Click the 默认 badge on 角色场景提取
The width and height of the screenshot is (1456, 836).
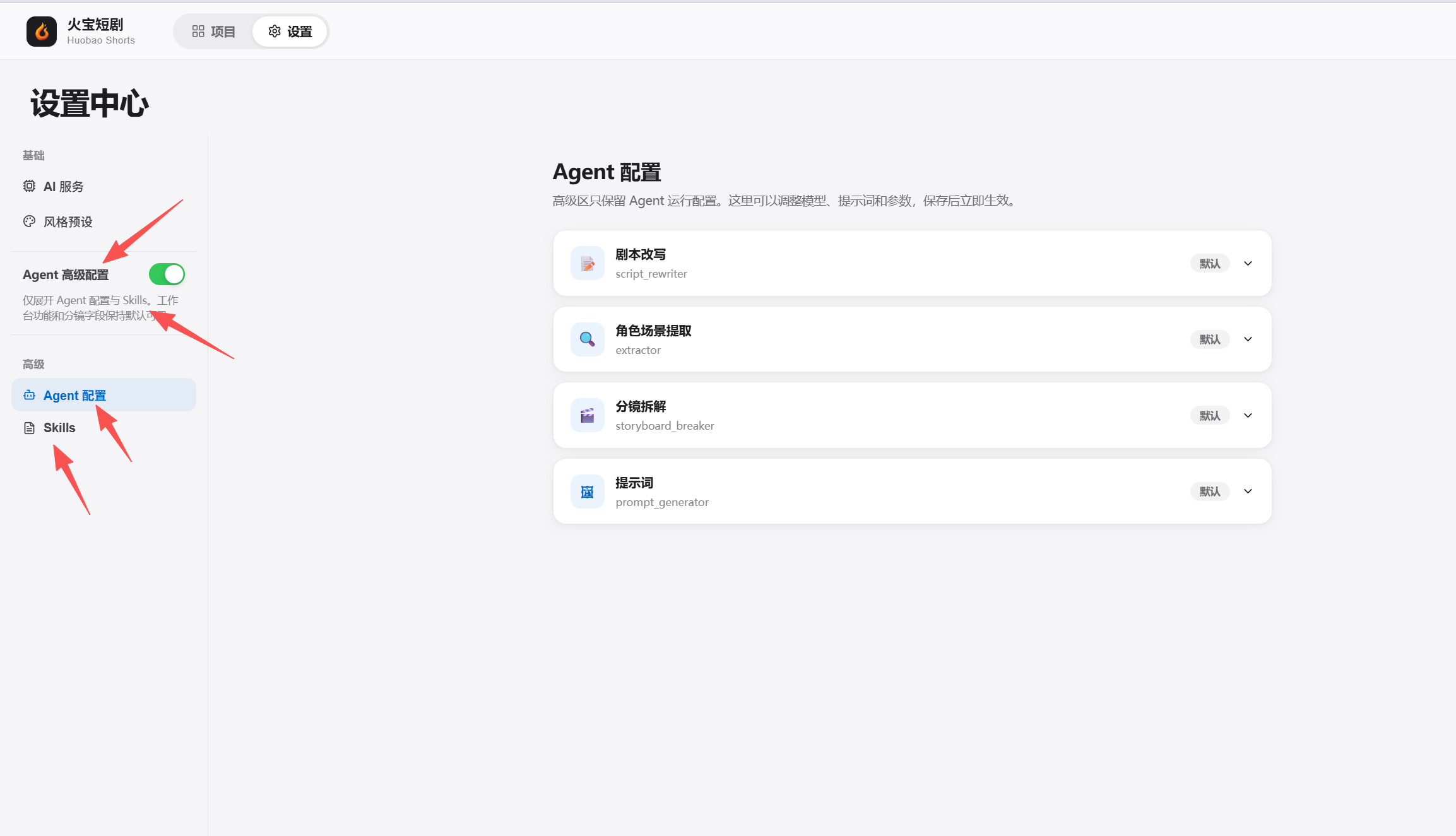pos(1210,339)
